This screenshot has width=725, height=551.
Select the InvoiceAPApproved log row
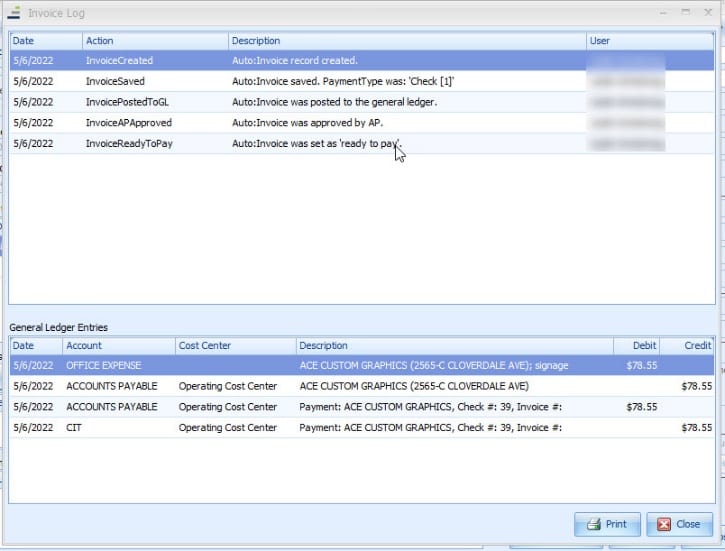pyautogui.click(x=362, y=123)
